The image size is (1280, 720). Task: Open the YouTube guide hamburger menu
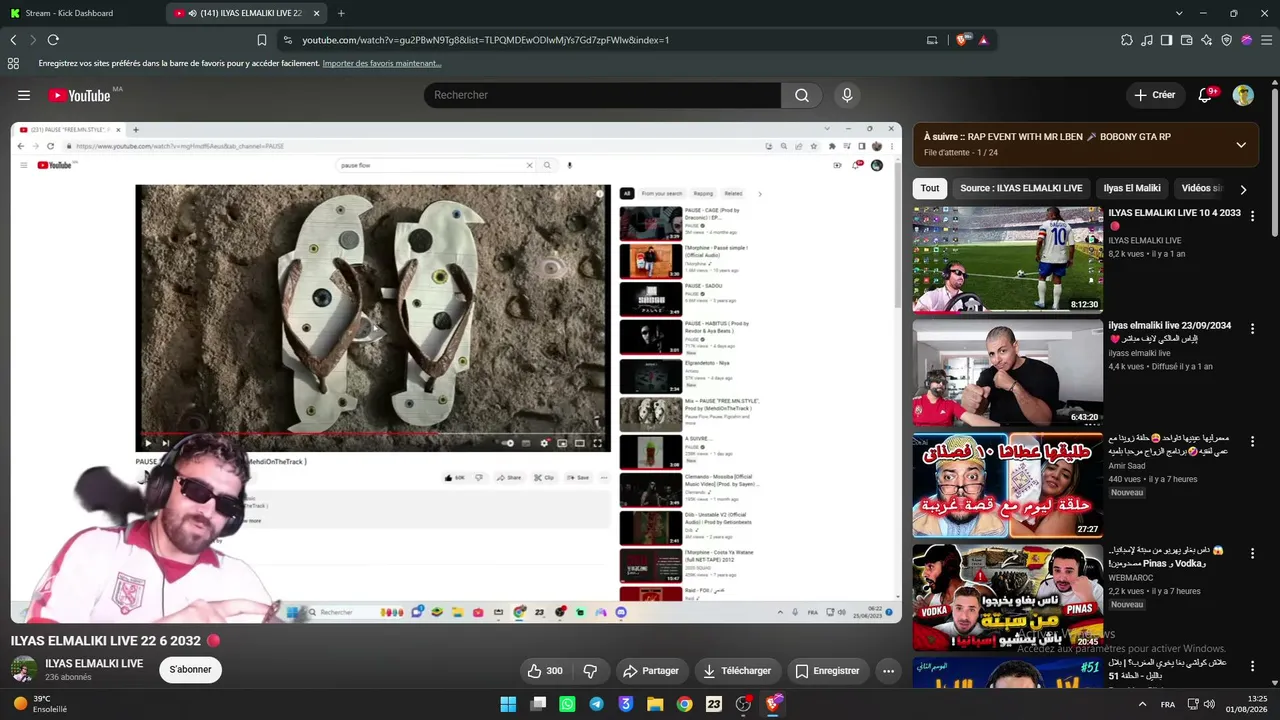point(24,95)
